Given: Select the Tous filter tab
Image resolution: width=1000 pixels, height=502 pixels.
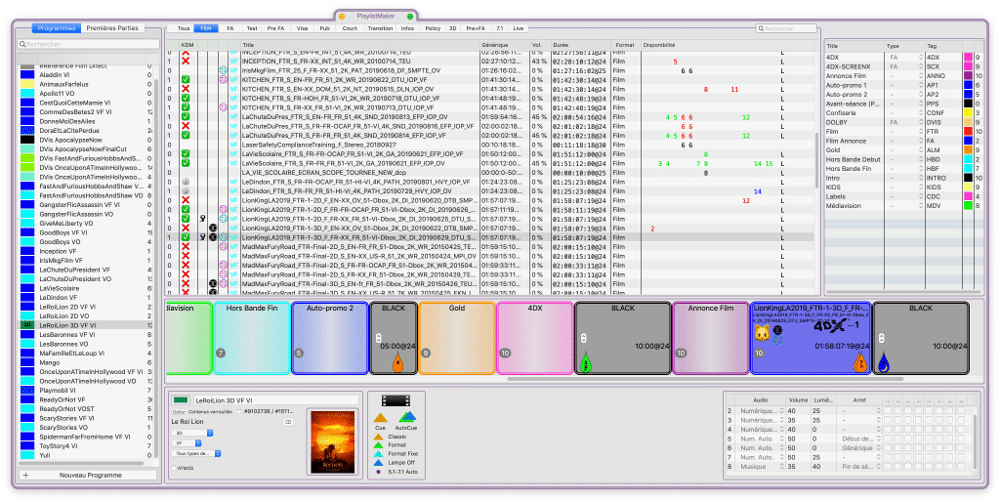Looking at the screenshot, I should (184, 28).
